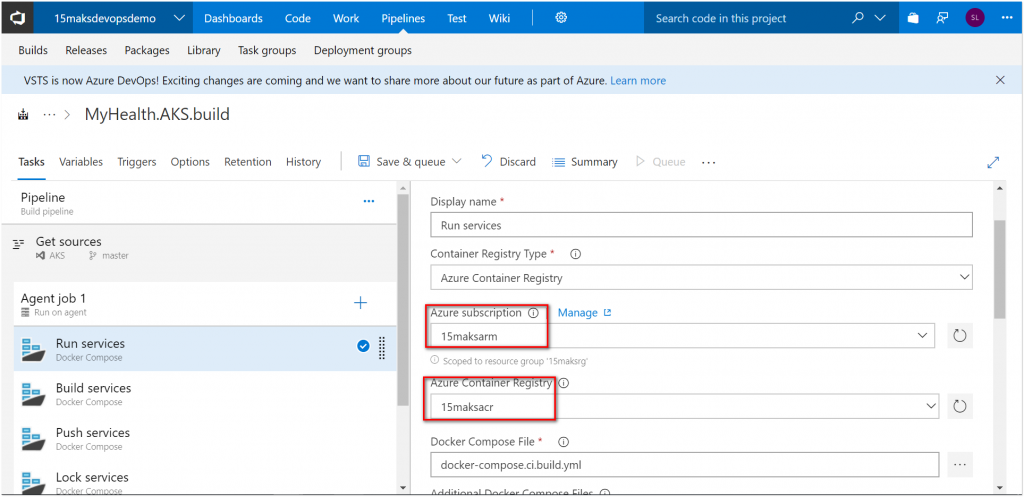Viewport: 1024px width, 497px height.
Task: Select the Agent job 1 row
Action: pos(204,304)
